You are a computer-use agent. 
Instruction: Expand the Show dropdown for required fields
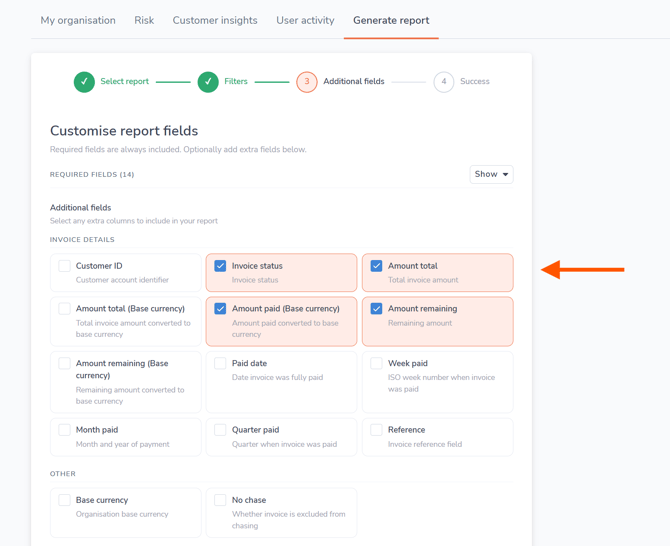coord(491,174)
